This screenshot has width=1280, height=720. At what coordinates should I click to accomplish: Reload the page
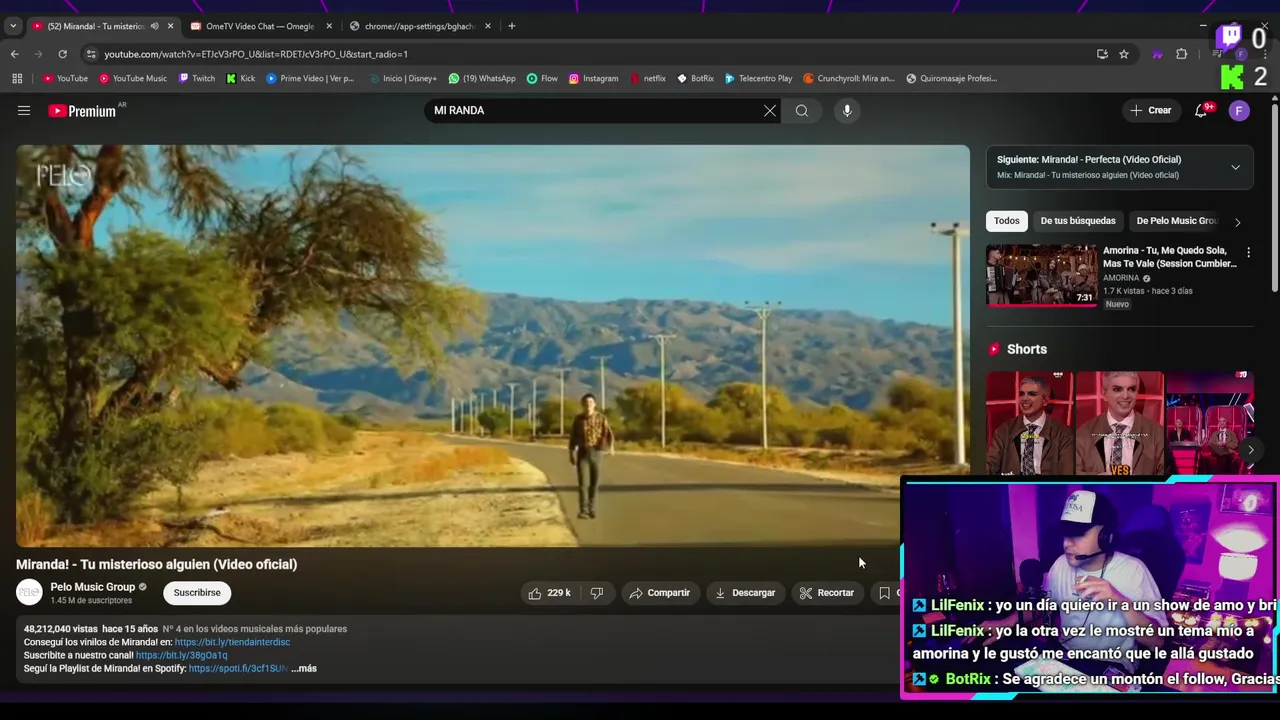(62, 54)
